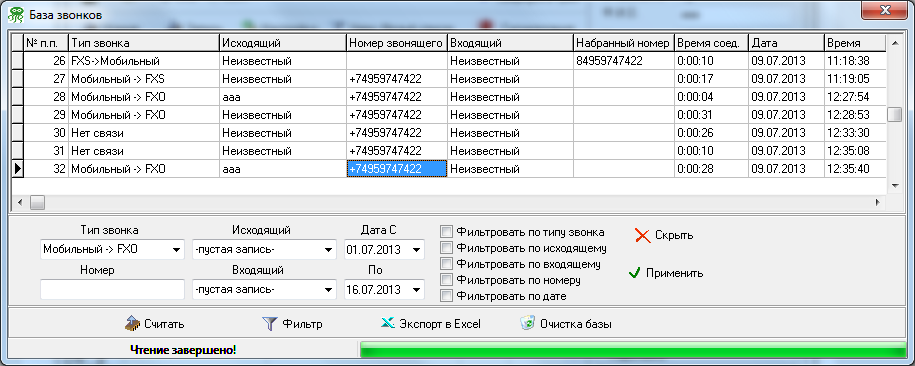Click the Чтение завершено! status text
This screenshot has width=915, height=366.
pos(183,350)
